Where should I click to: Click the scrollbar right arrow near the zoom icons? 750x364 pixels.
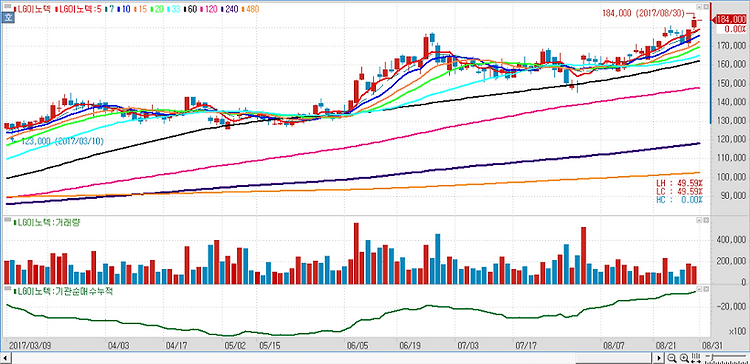[659, 358]
